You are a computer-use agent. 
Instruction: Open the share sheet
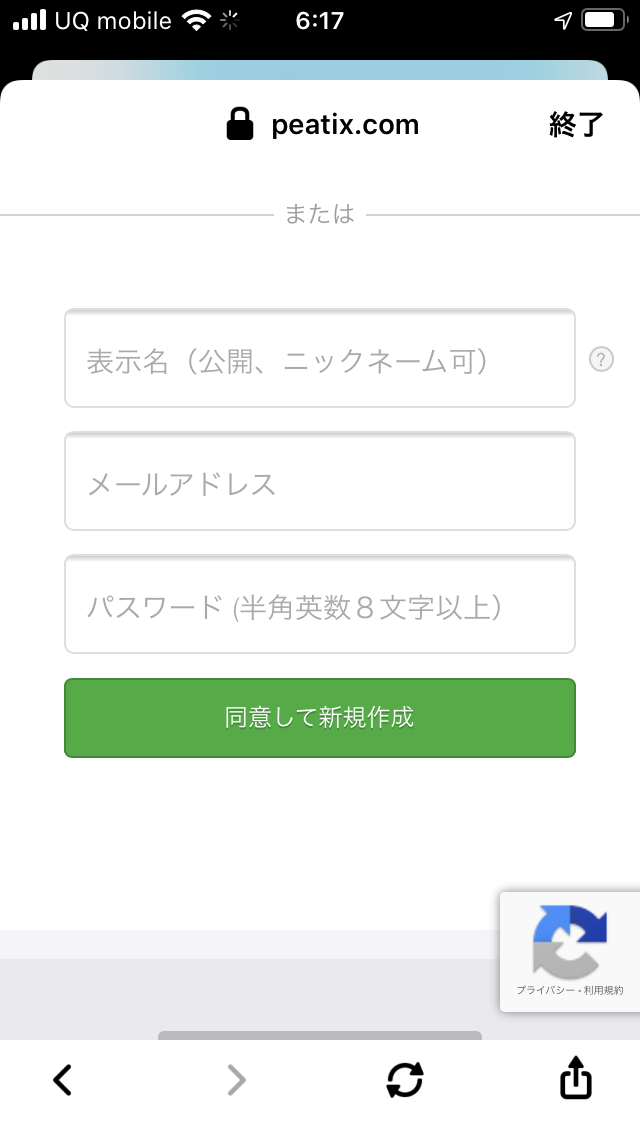[574, 1080]
